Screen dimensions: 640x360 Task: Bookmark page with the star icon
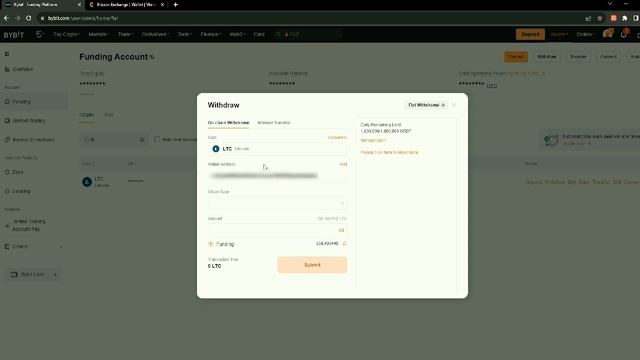point(600,18)
